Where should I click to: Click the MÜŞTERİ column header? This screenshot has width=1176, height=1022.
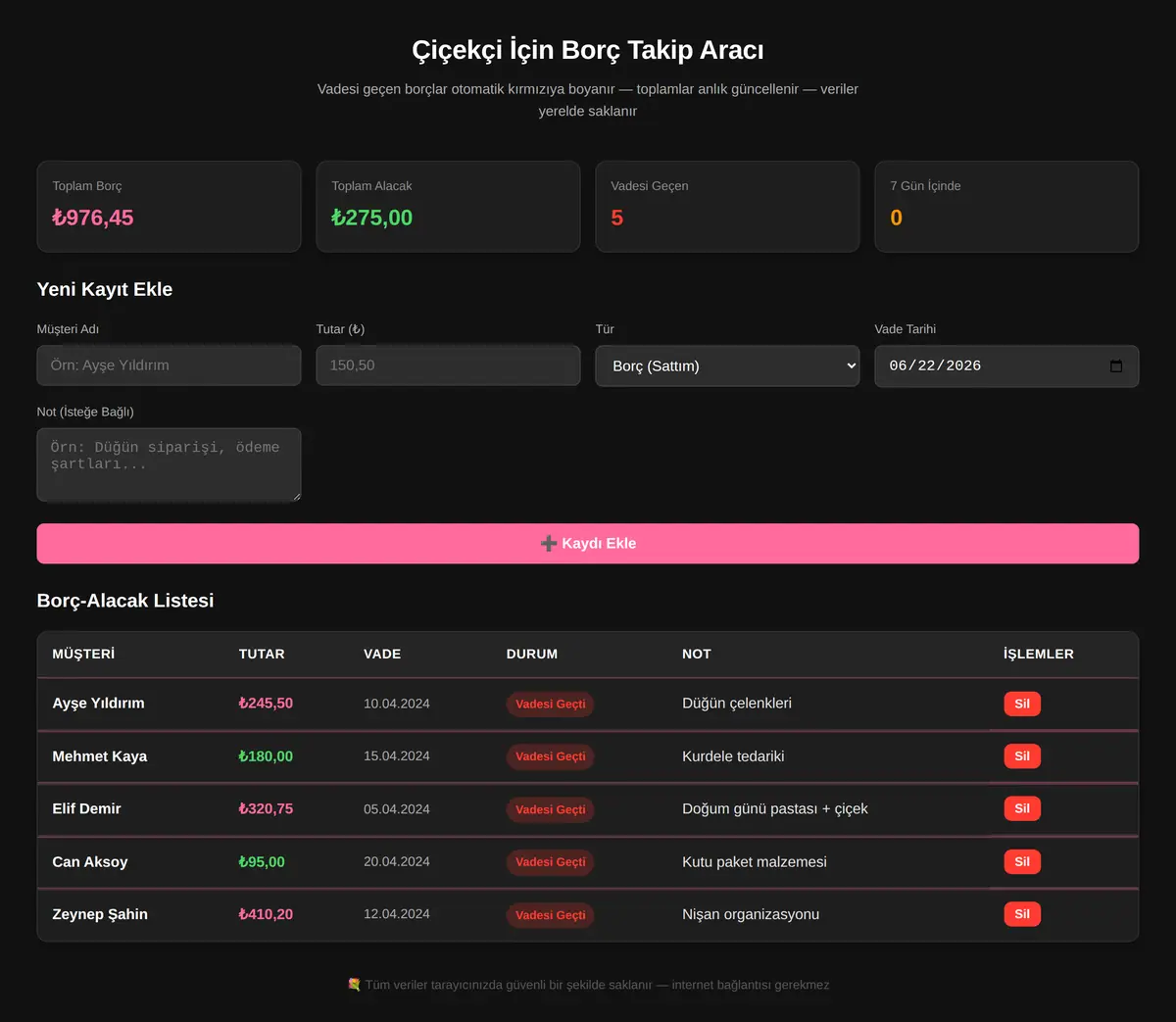[x=83, y=654]
